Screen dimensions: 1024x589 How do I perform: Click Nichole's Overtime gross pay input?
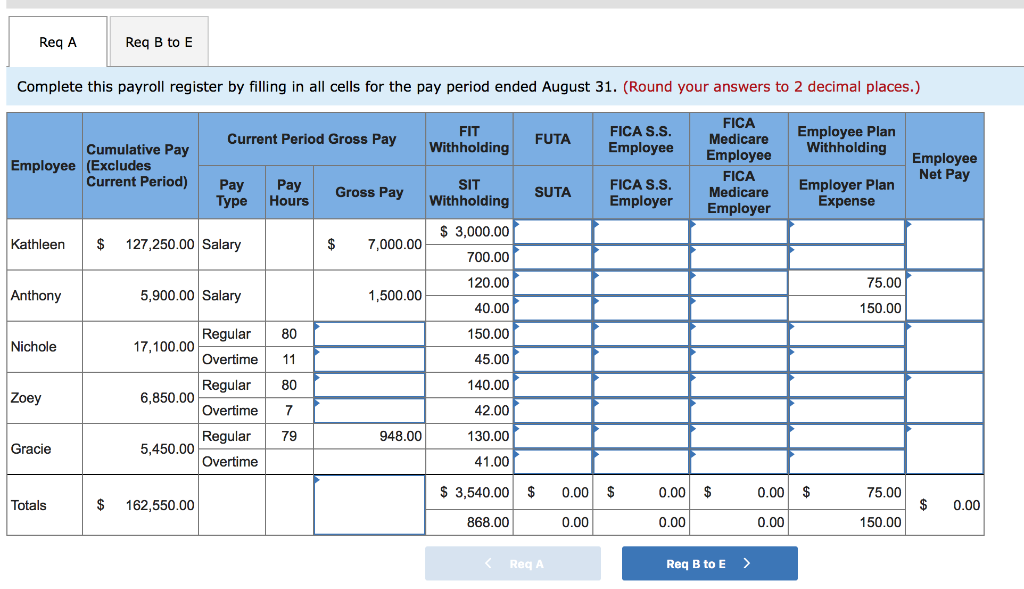point(370,360)
